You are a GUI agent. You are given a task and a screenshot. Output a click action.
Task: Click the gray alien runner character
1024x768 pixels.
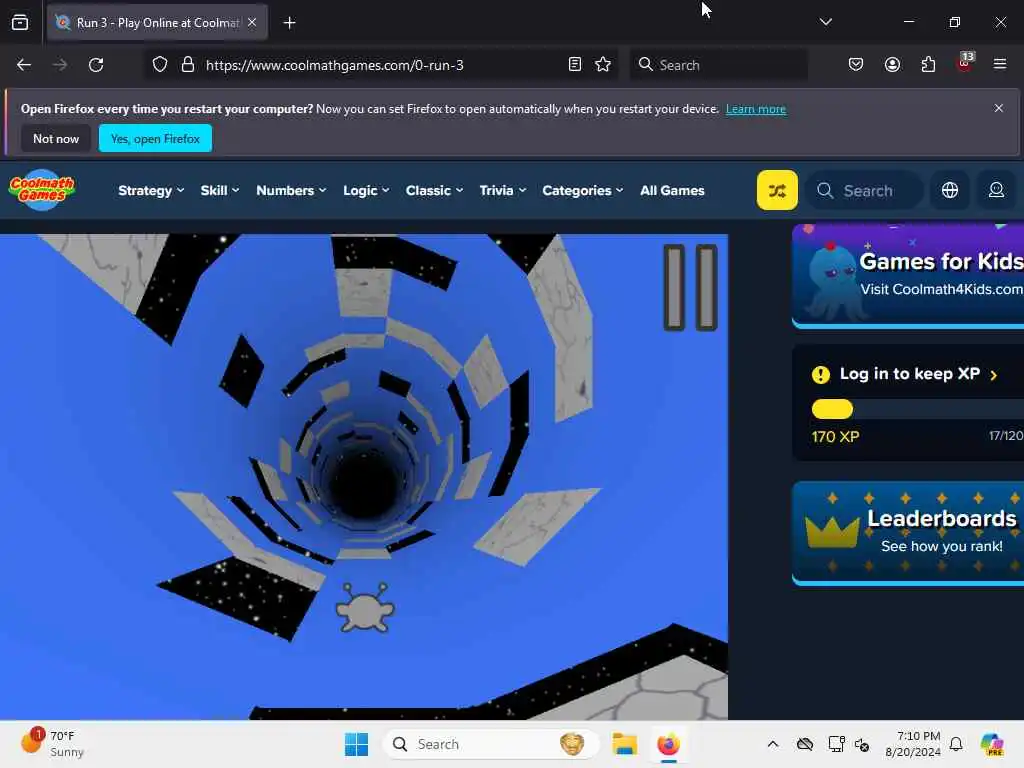tap(364, 608)
